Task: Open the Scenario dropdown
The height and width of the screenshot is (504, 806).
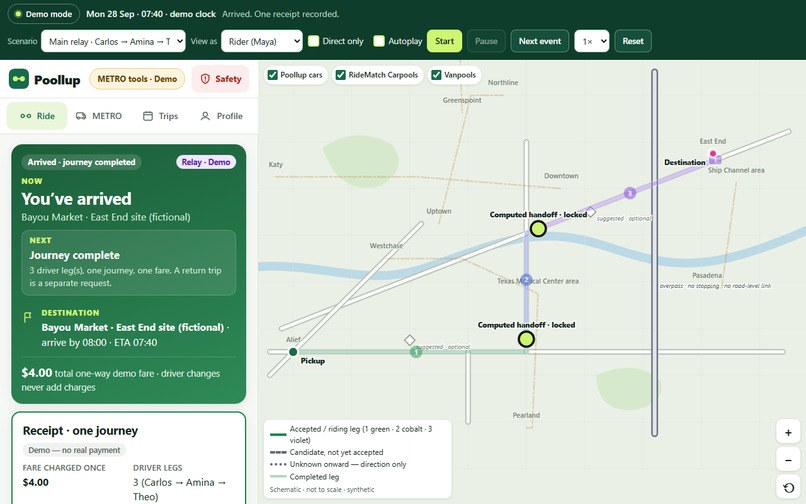Action: click(x=113, y=41)
